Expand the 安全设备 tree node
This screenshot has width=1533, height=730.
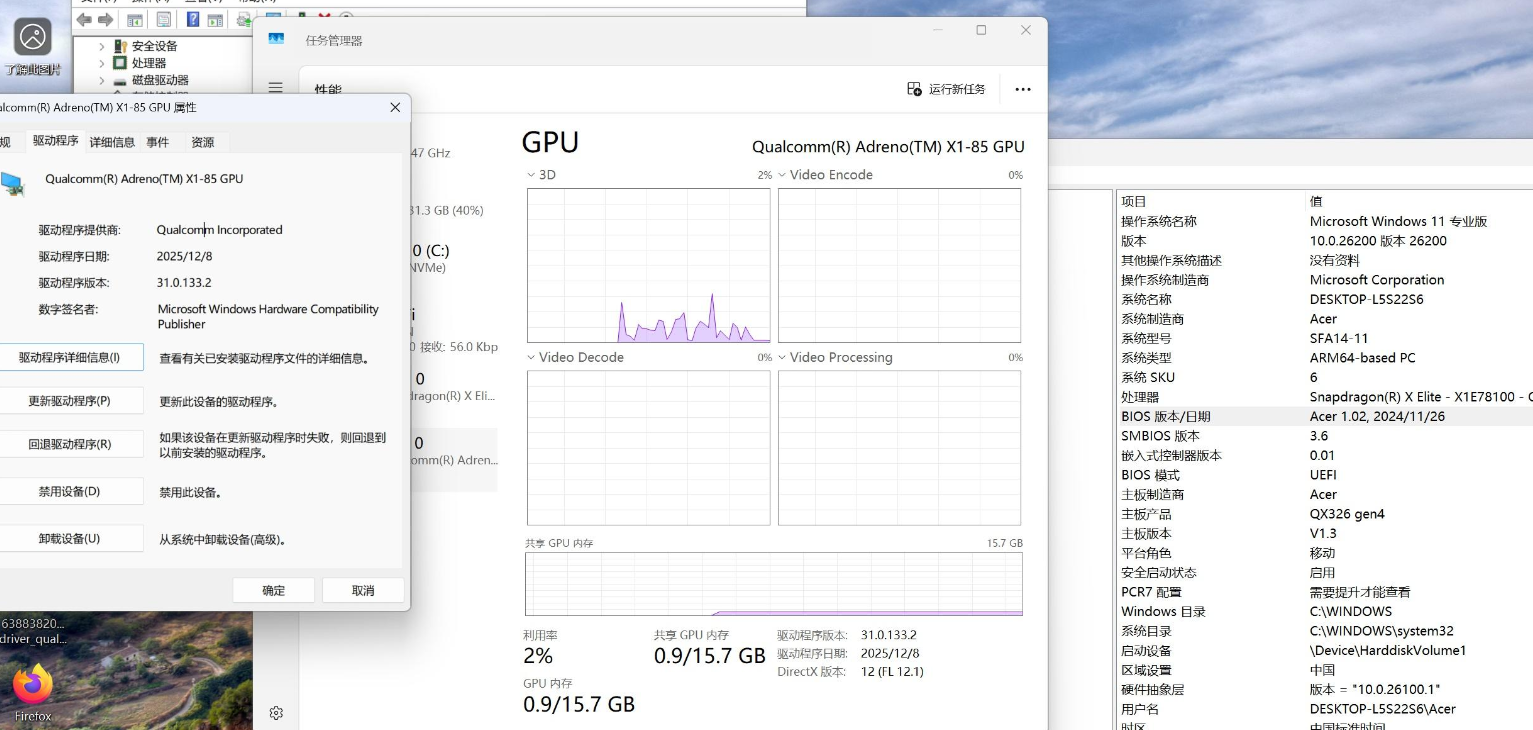(102, 46)
